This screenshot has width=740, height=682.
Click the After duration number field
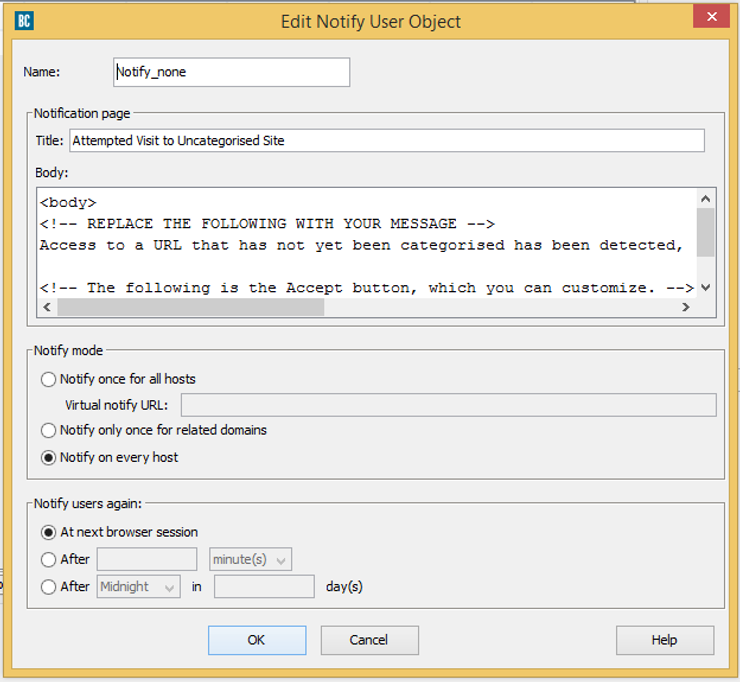coord(147,559)
